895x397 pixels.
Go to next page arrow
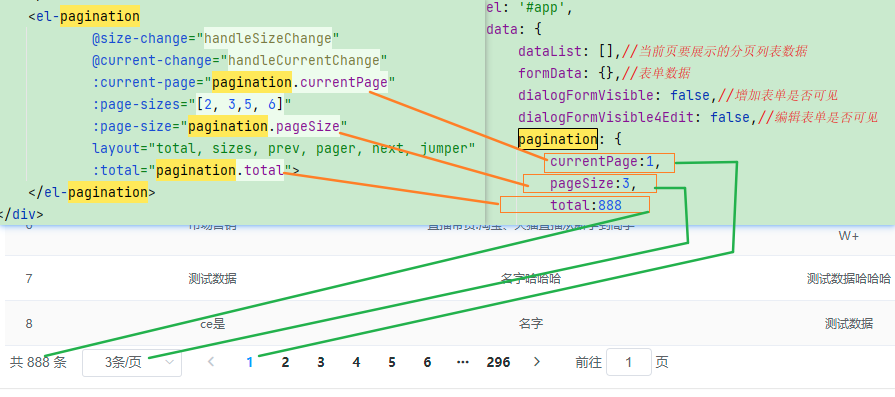[x=537, y=362]
